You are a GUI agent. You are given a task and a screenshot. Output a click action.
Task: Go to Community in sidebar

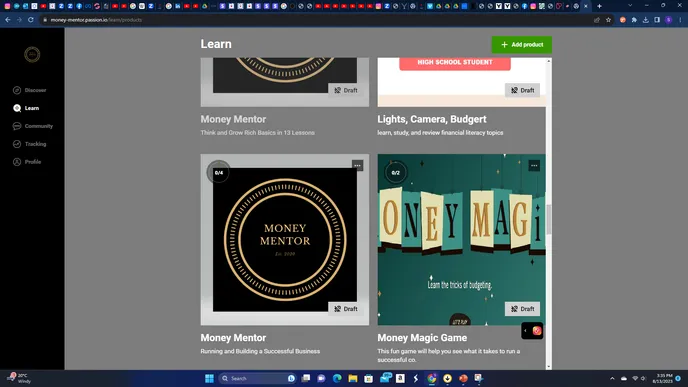[x=33, y=126]
